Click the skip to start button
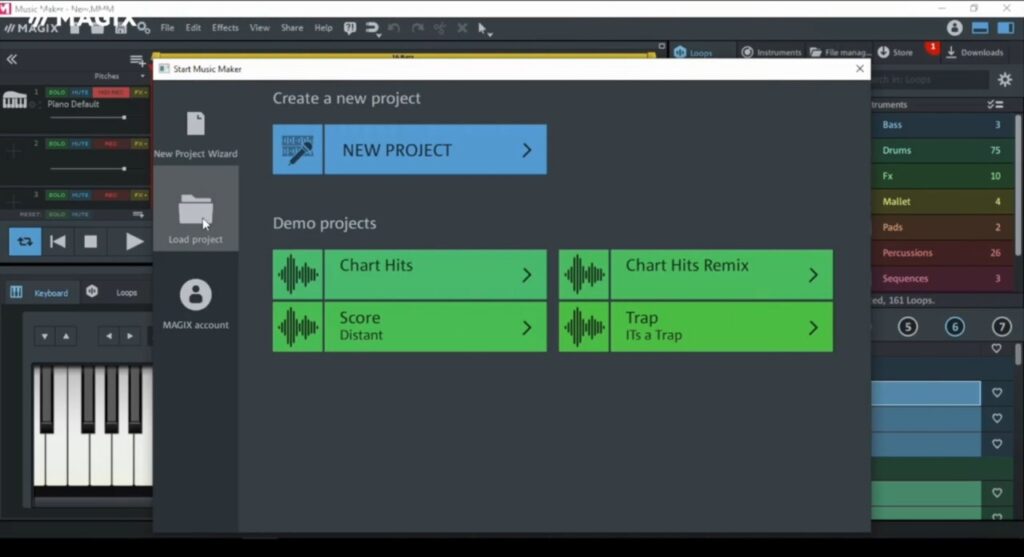Viewport: 1024px width, 557px height. pyautogui.click(x=57, y=242)
